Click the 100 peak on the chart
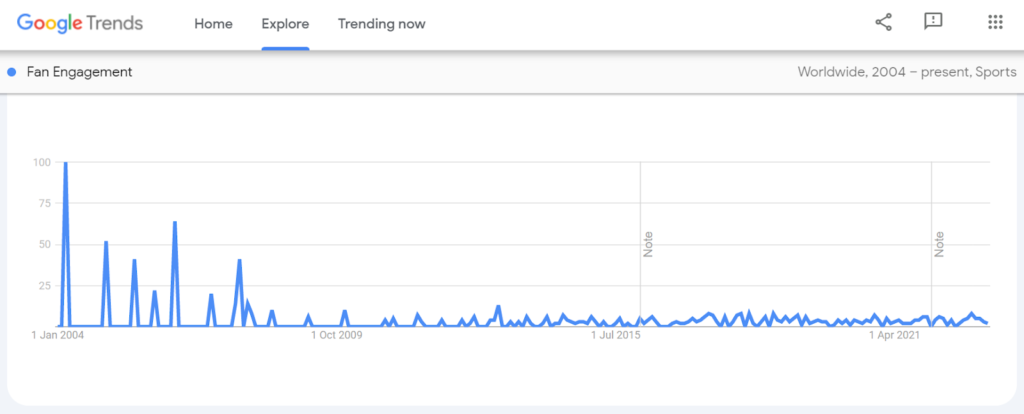This screenshot has height=414, width=1024. 65,163
